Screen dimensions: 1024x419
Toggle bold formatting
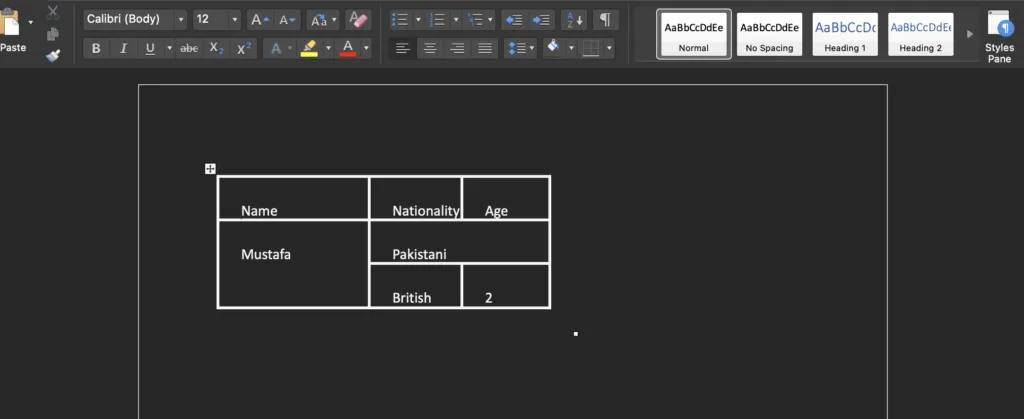coord(96,48)
